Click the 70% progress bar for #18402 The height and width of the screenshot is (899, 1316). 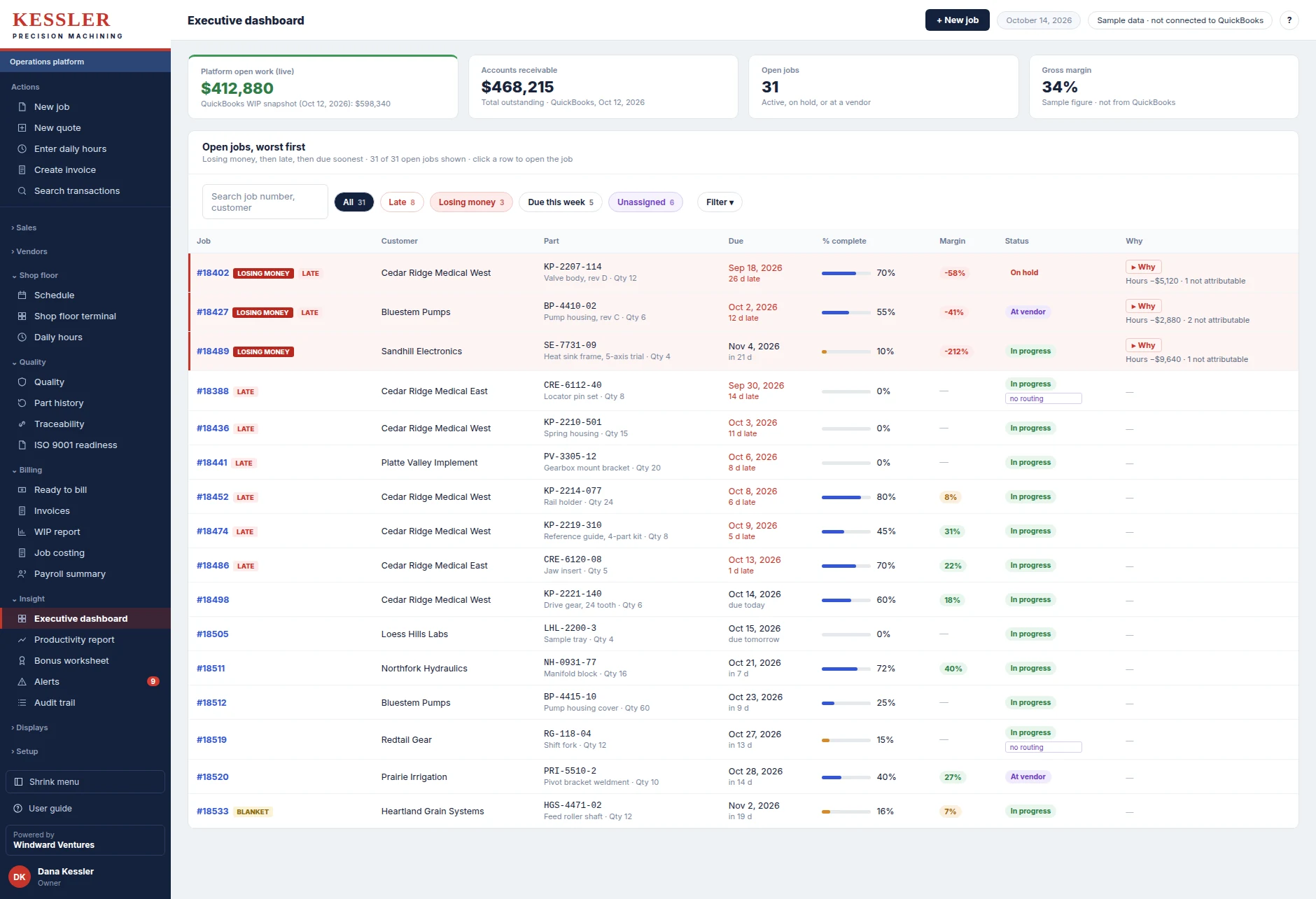[x=846, y=273]
